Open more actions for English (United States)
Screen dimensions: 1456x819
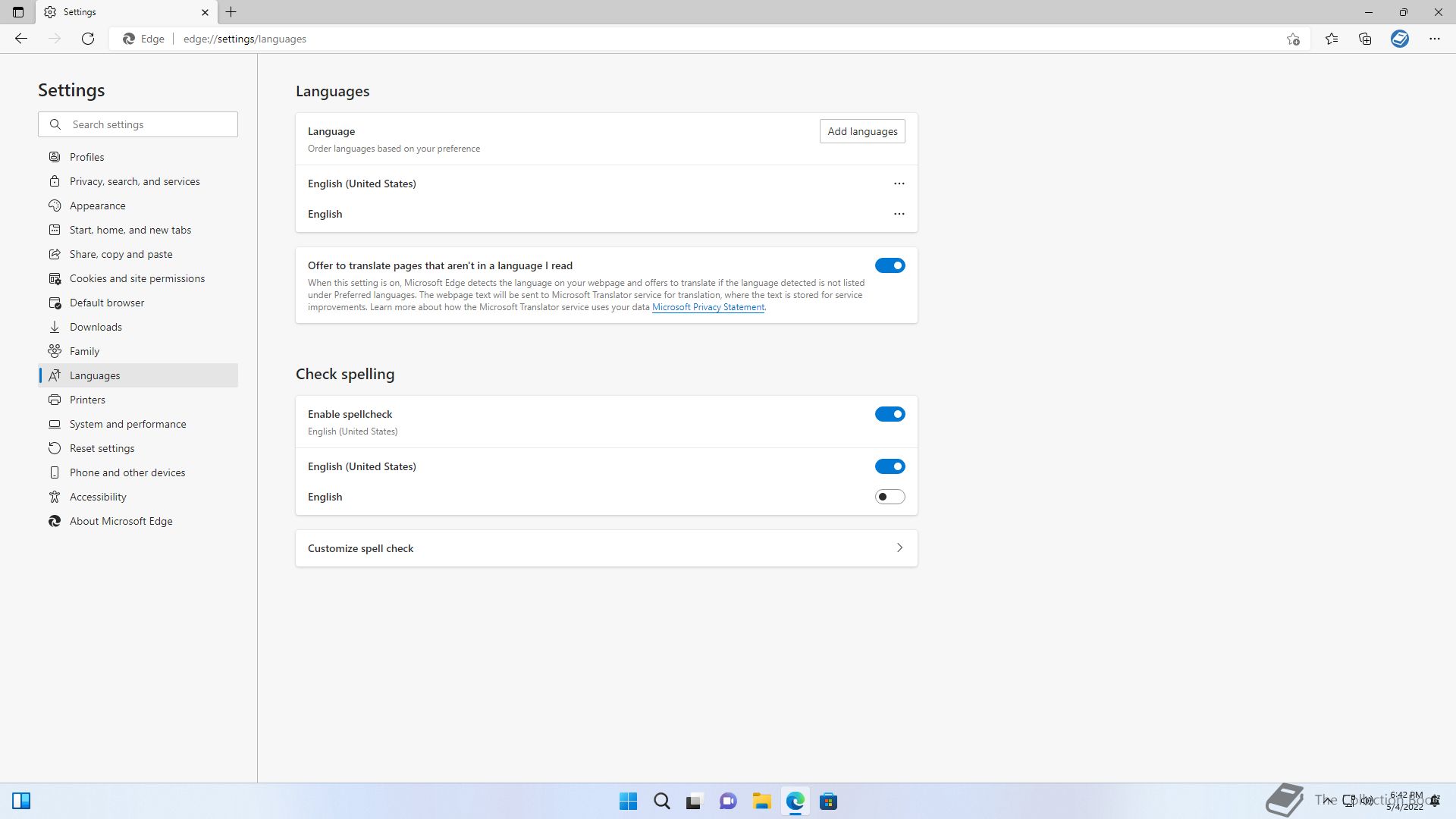point(899,184)
